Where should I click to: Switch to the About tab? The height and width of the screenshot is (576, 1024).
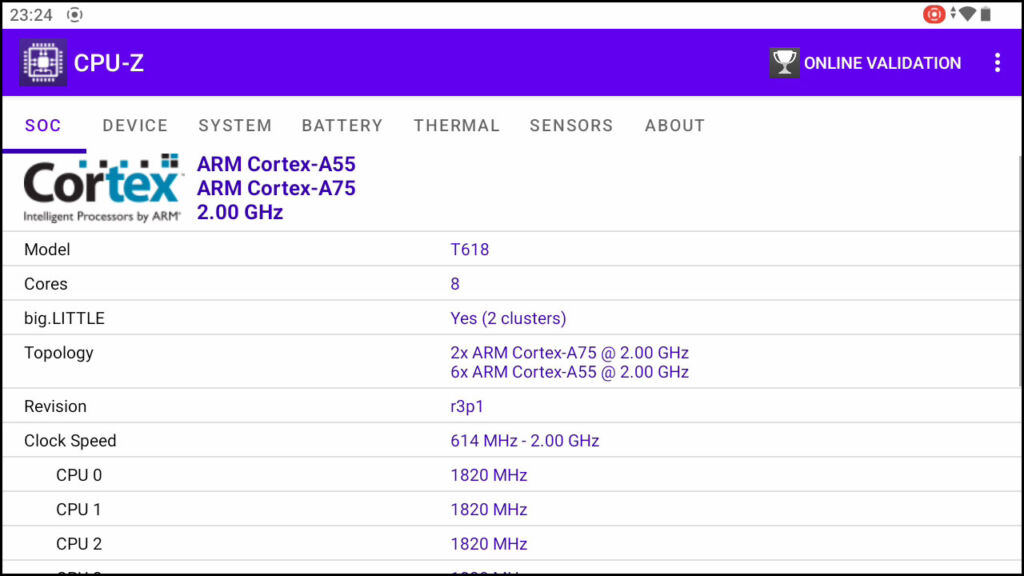(x=674, y=126)
